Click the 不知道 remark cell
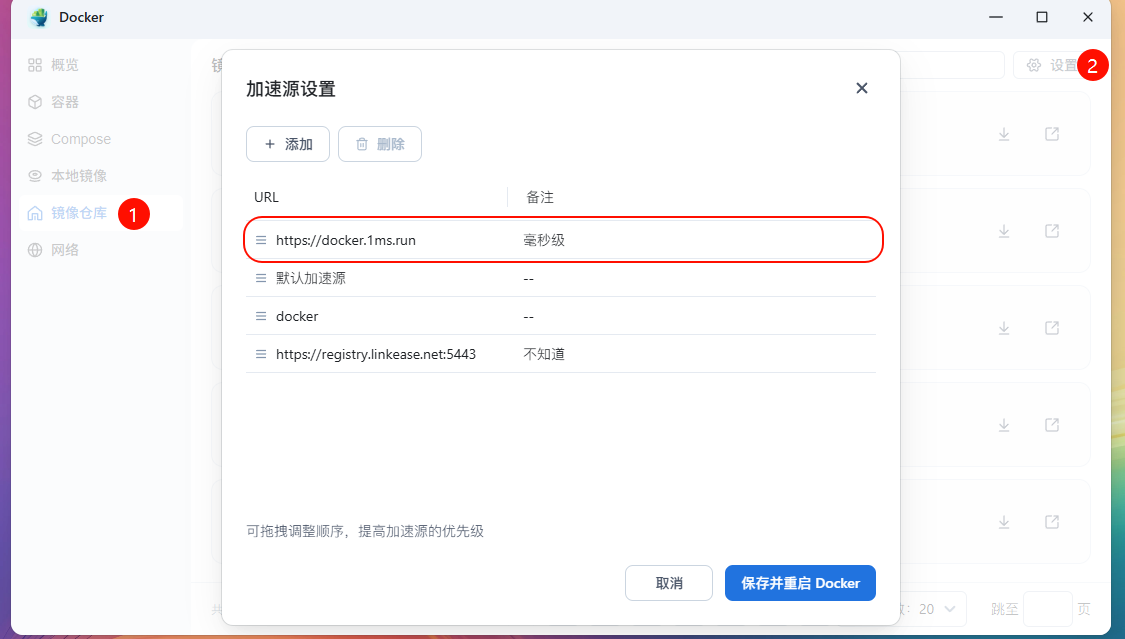The height and width of the screenshot is (639, 1125). [544, 354]
